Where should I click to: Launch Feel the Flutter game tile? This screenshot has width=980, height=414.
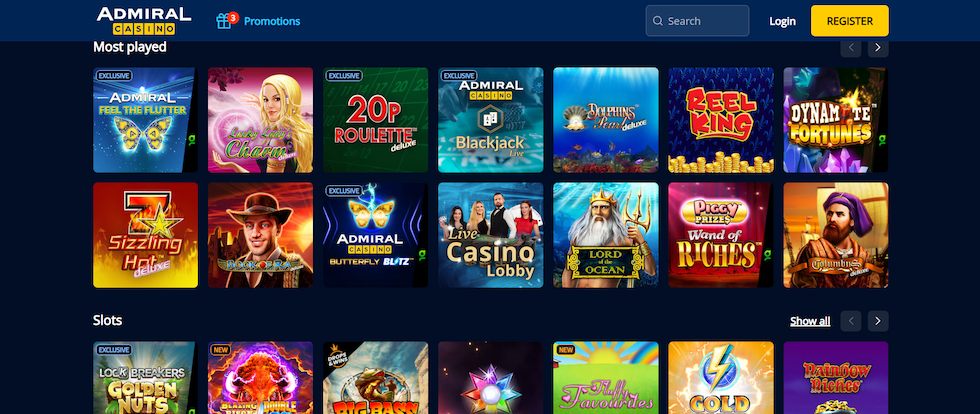coord(146,120)
